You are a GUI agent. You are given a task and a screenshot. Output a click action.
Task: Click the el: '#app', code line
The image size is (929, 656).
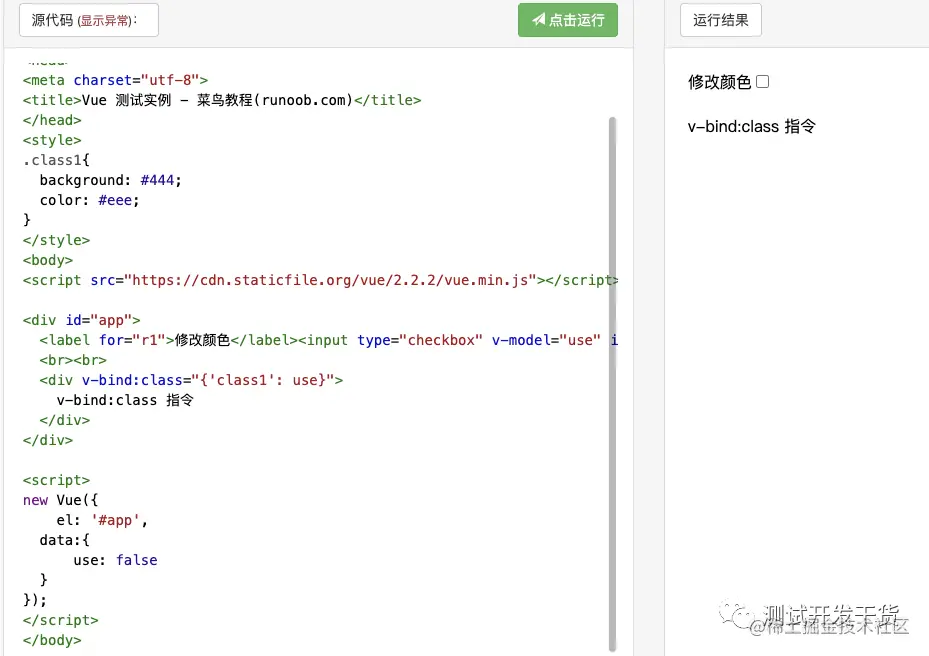(x=102, y=520)
